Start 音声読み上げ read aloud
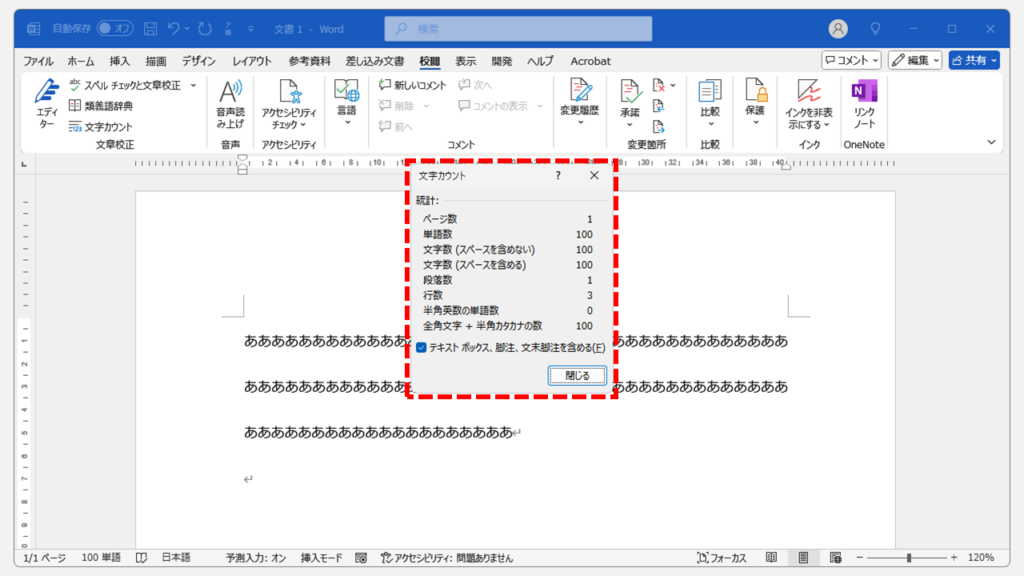Image resolution: width=1024 pixels, height=576 pixels. [230, 105]
